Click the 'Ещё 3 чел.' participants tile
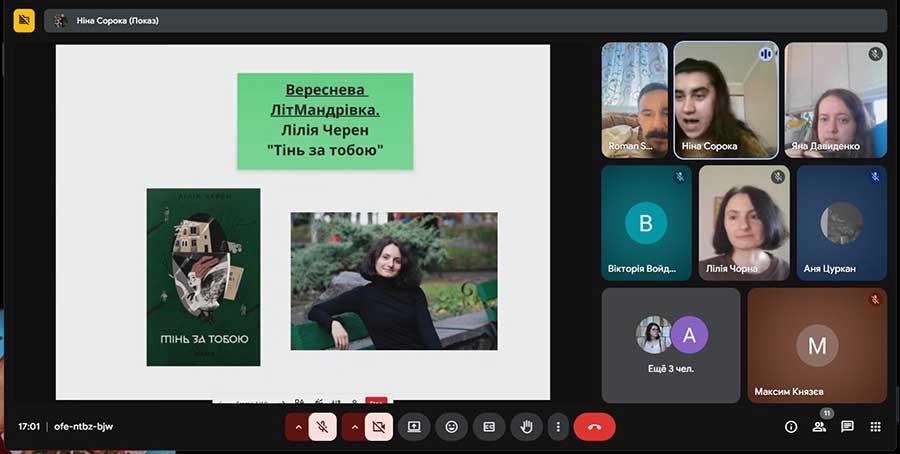This screenshot has height=454, width=900. point(670,345)
